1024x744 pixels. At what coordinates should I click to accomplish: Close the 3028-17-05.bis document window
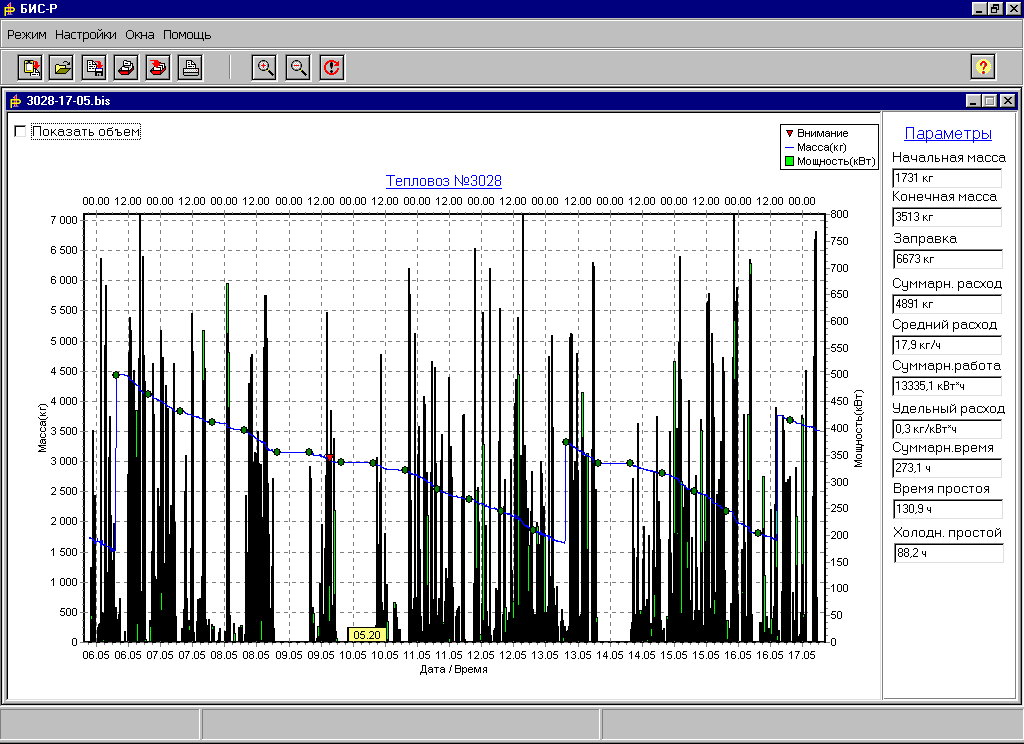[x=1008, y=101]
